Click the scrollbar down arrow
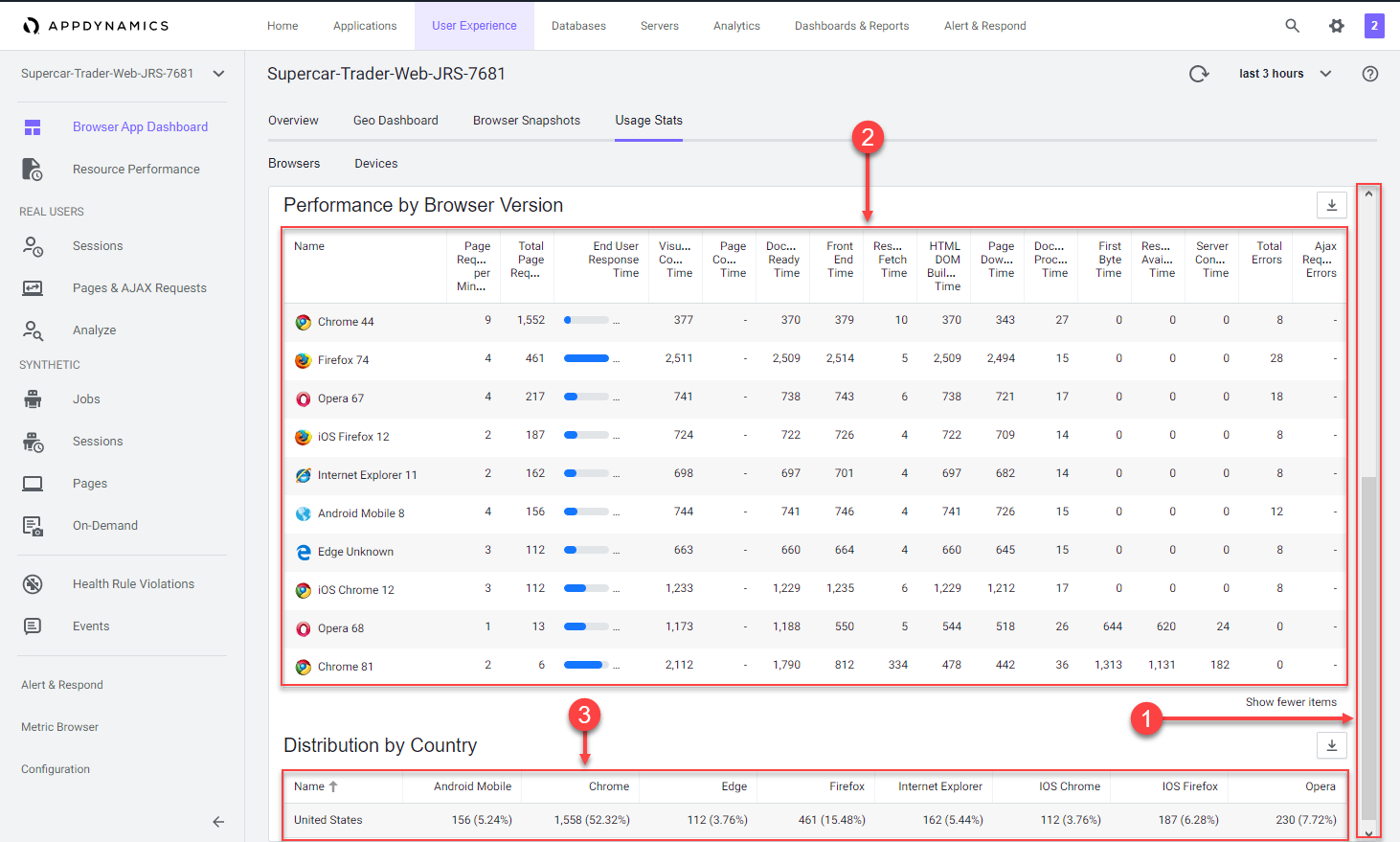 coord(1369,833)
